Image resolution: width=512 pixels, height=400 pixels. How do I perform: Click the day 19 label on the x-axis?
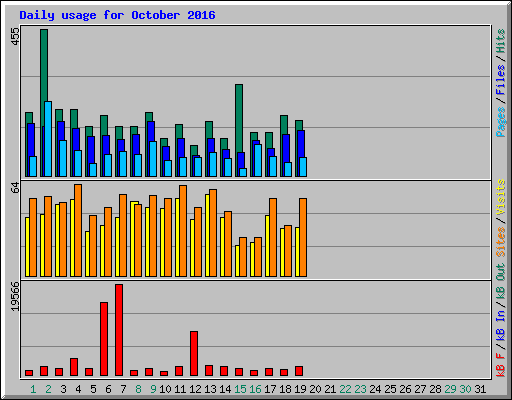[300, 389]
